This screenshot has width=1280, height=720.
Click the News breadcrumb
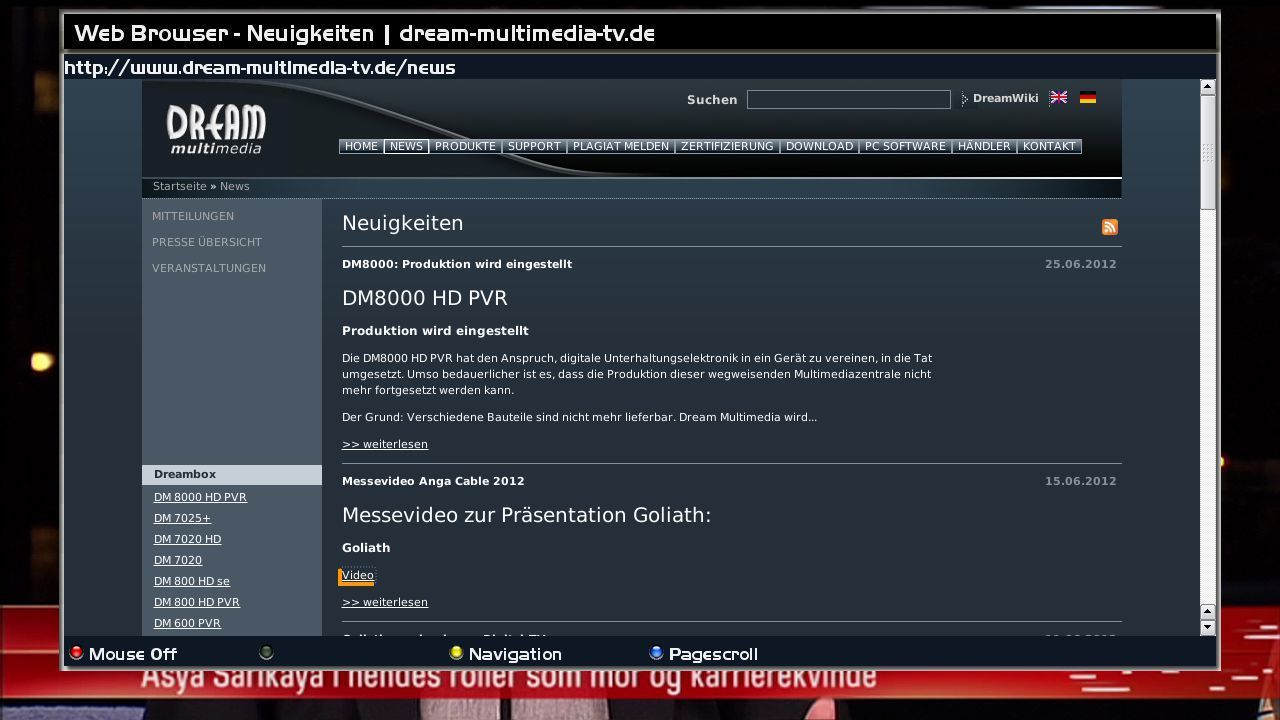coord(235,186)
